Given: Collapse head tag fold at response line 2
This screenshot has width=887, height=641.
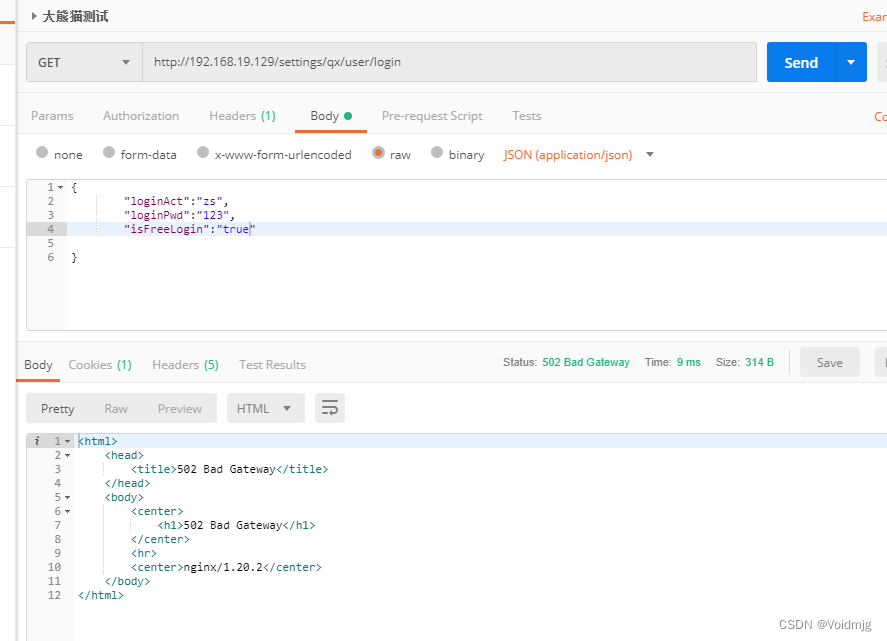Looking at the screenshot, I should tap(67, 455).
